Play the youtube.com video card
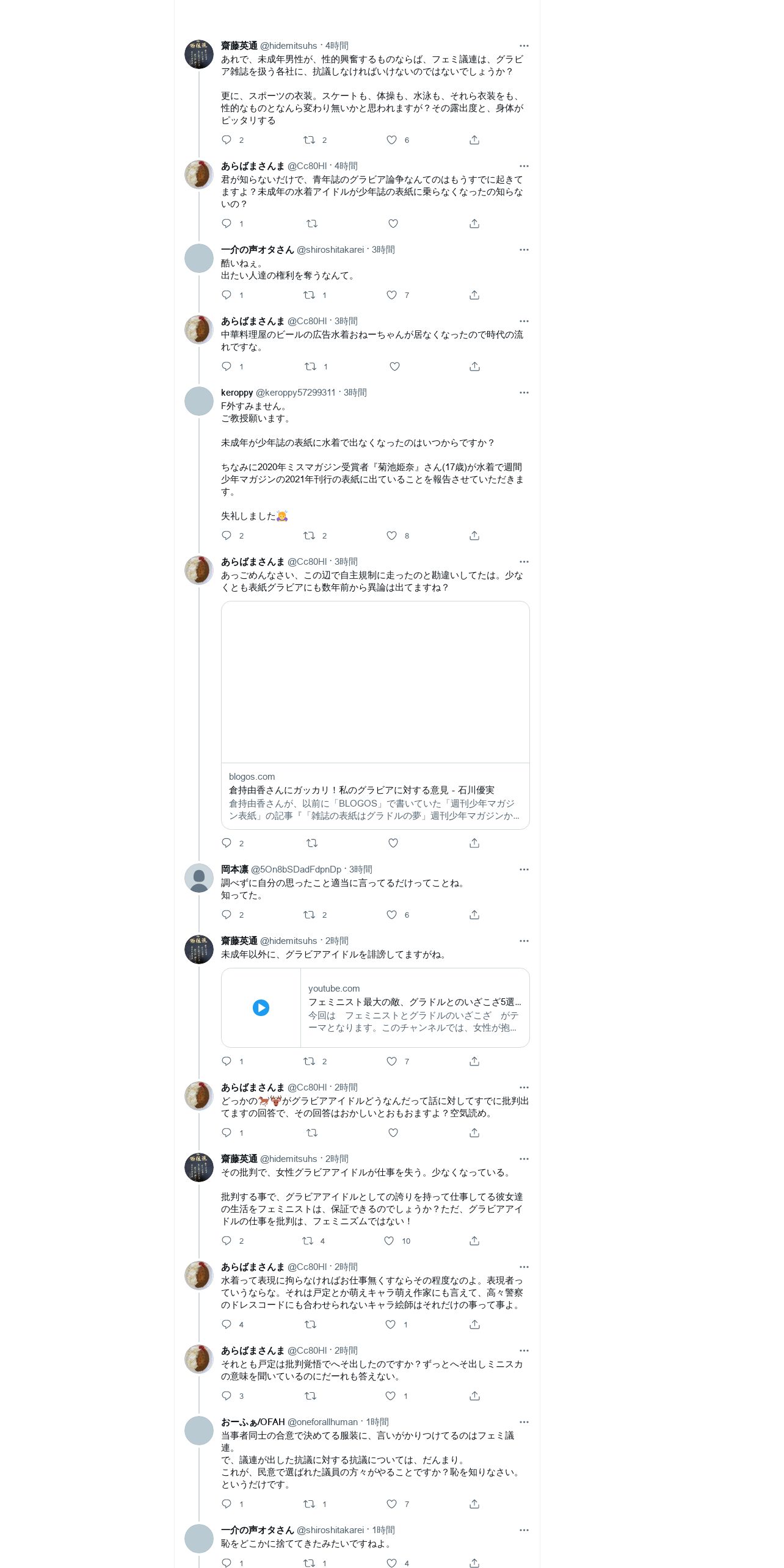784x1568 pixels. (261, 1007)
